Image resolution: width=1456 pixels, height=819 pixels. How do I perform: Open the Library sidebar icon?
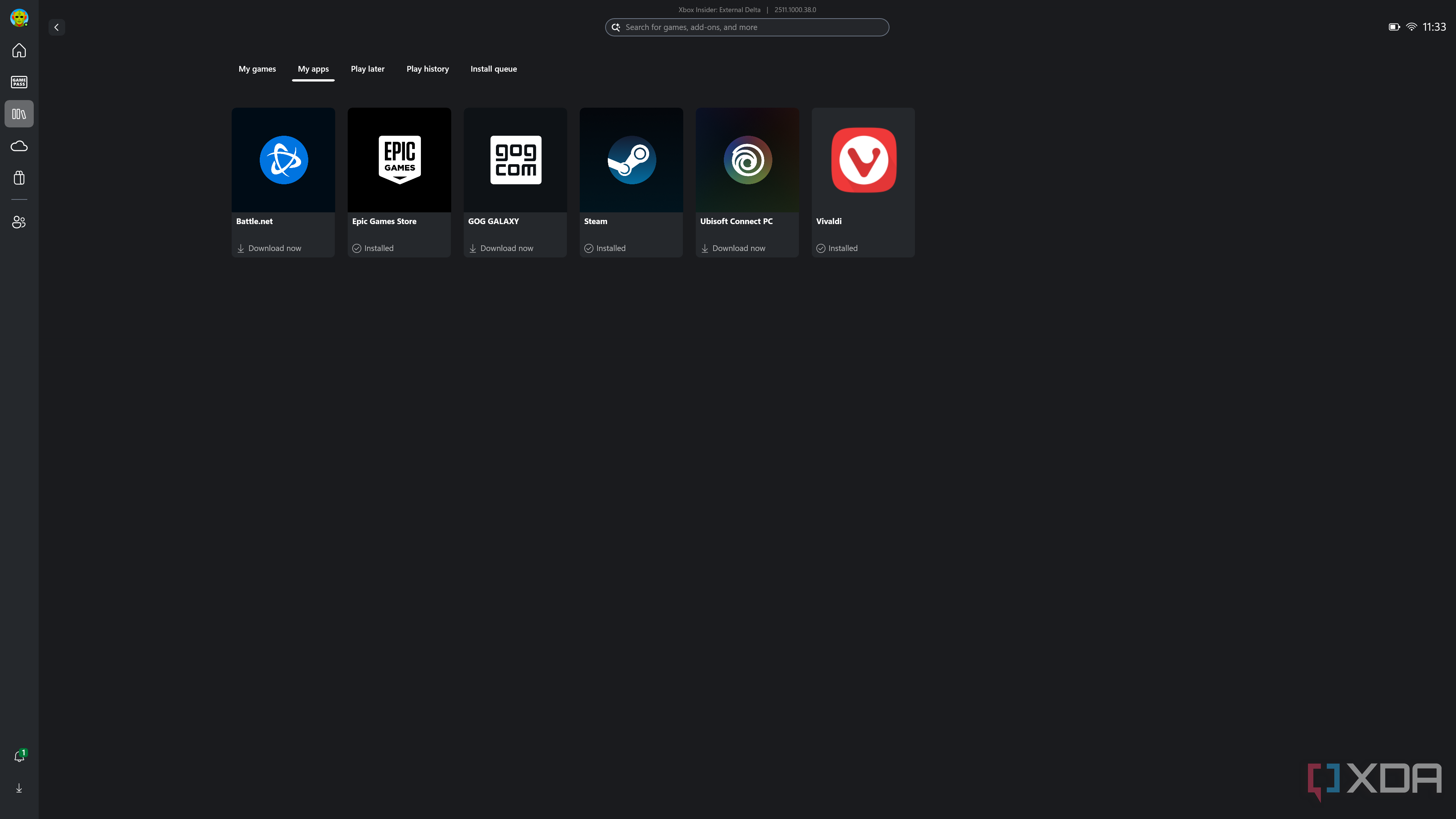[x=19, y=114]
